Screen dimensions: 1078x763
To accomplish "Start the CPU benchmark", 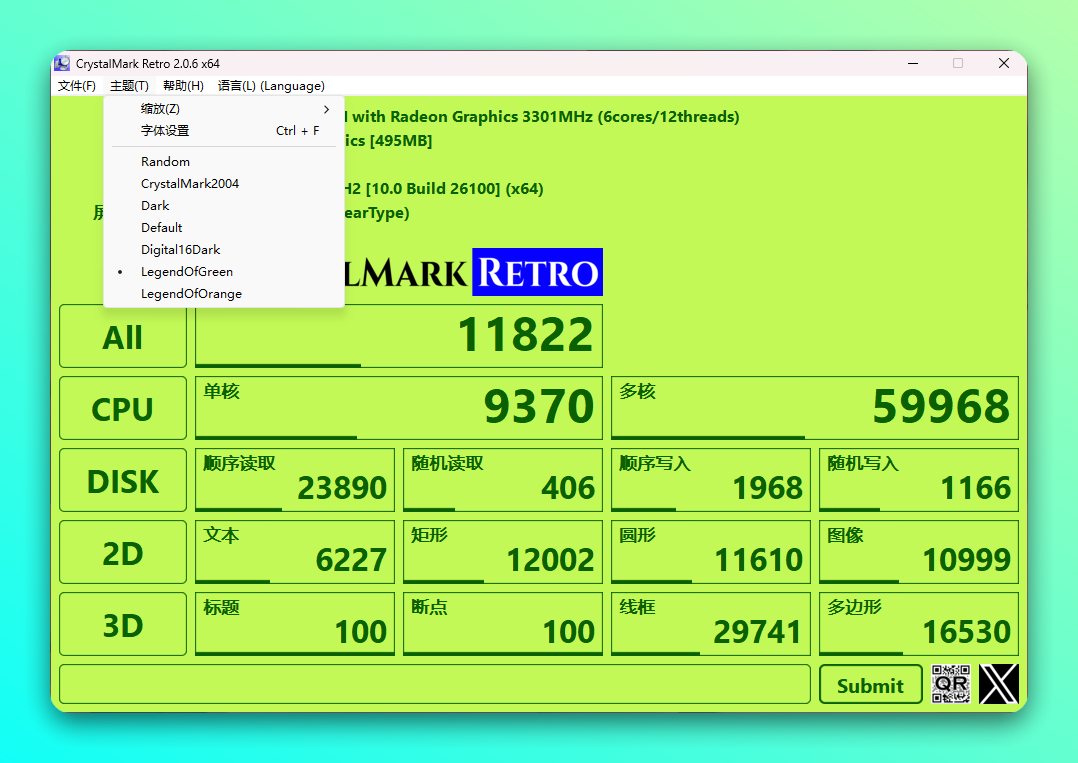I will coord(123,409).
